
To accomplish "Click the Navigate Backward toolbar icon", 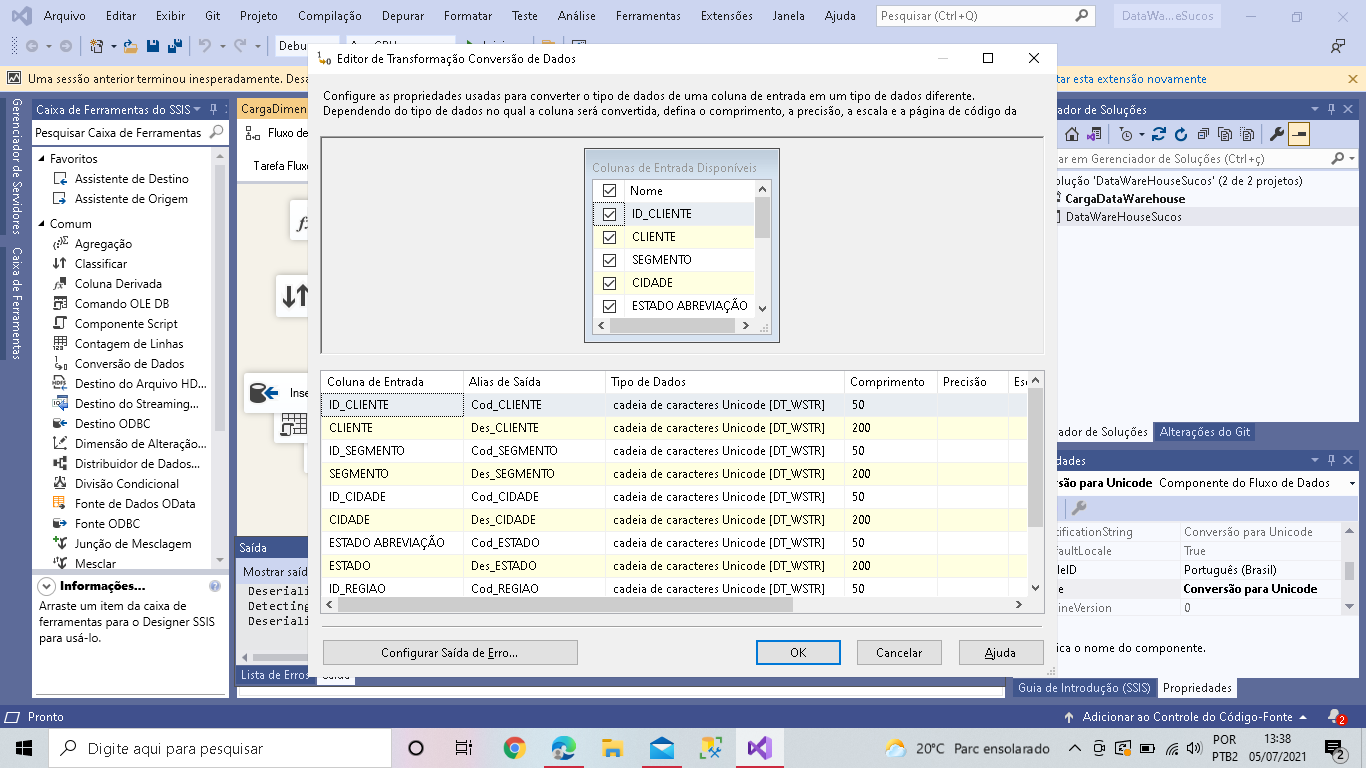I will click(32, 46).
